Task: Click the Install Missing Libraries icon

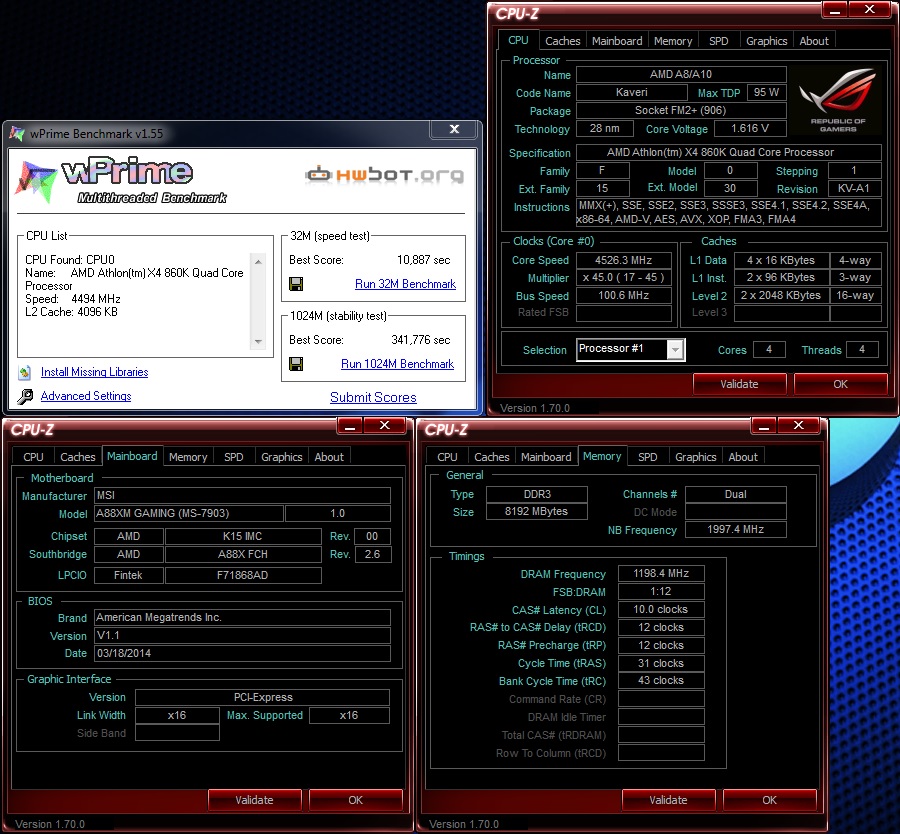Action: pyautogui.click(x=25, y=373)
